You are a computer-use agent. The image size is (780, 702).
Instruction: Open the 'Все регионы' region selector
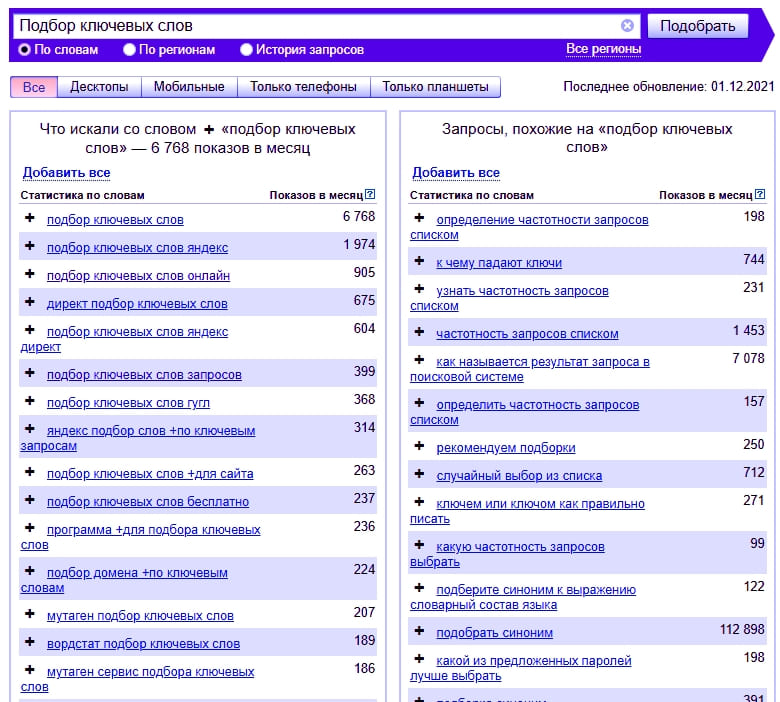[603, 49]
